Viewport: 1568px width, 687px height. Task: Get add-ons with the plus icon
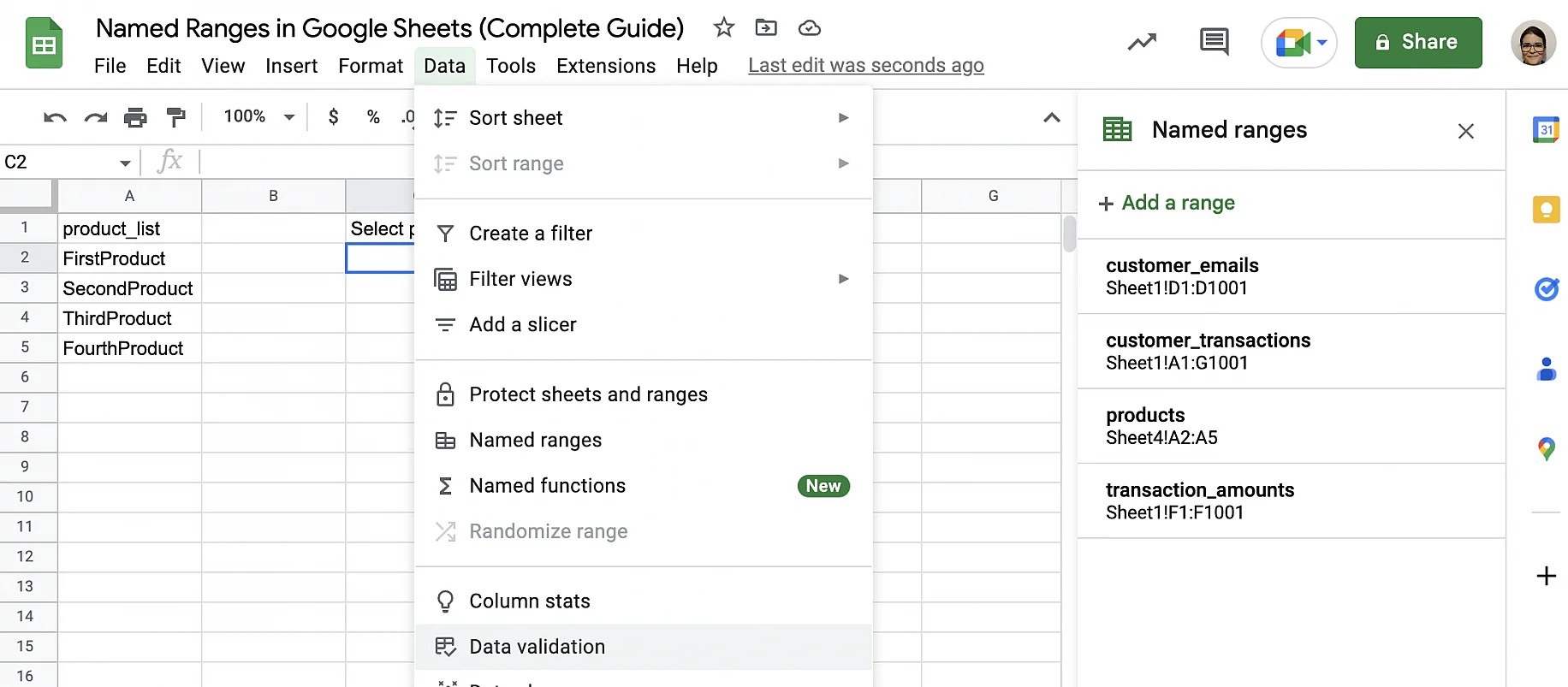point(1546,576)
